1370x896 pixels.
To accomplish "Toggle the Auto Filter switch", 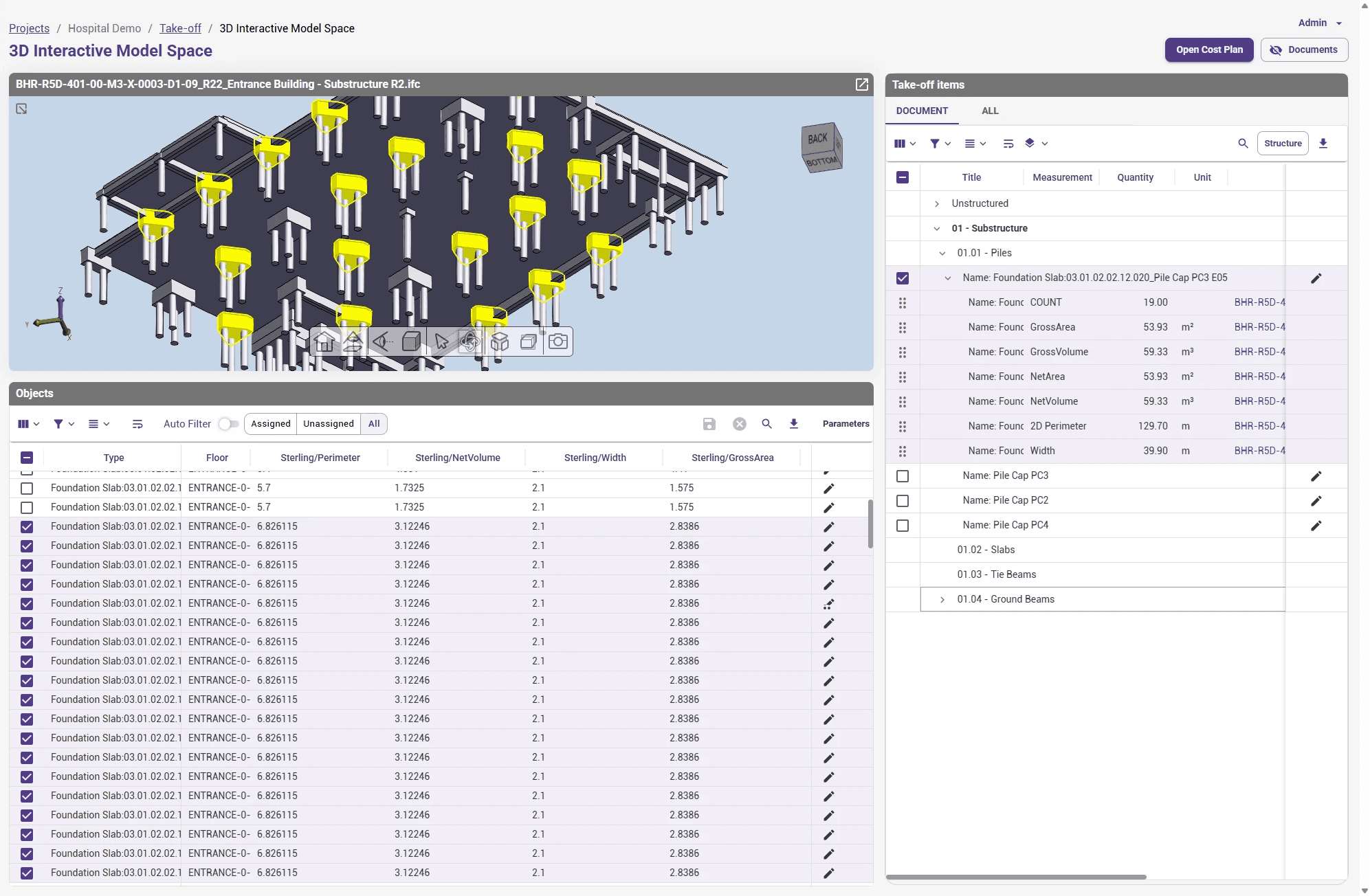I will (x=228, y=424).
